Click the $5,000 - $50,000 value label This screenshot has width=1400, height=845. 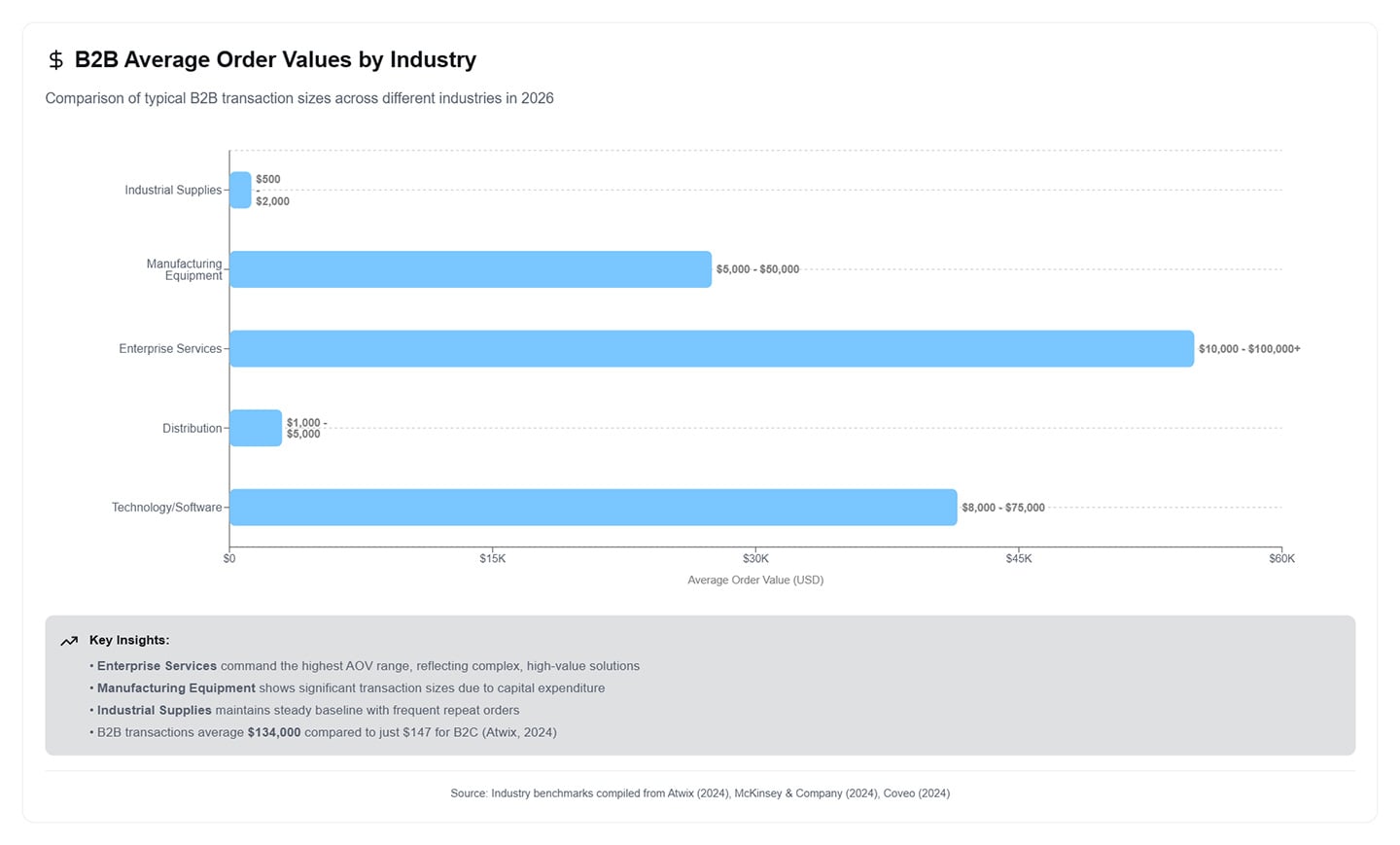coord(757,269)
